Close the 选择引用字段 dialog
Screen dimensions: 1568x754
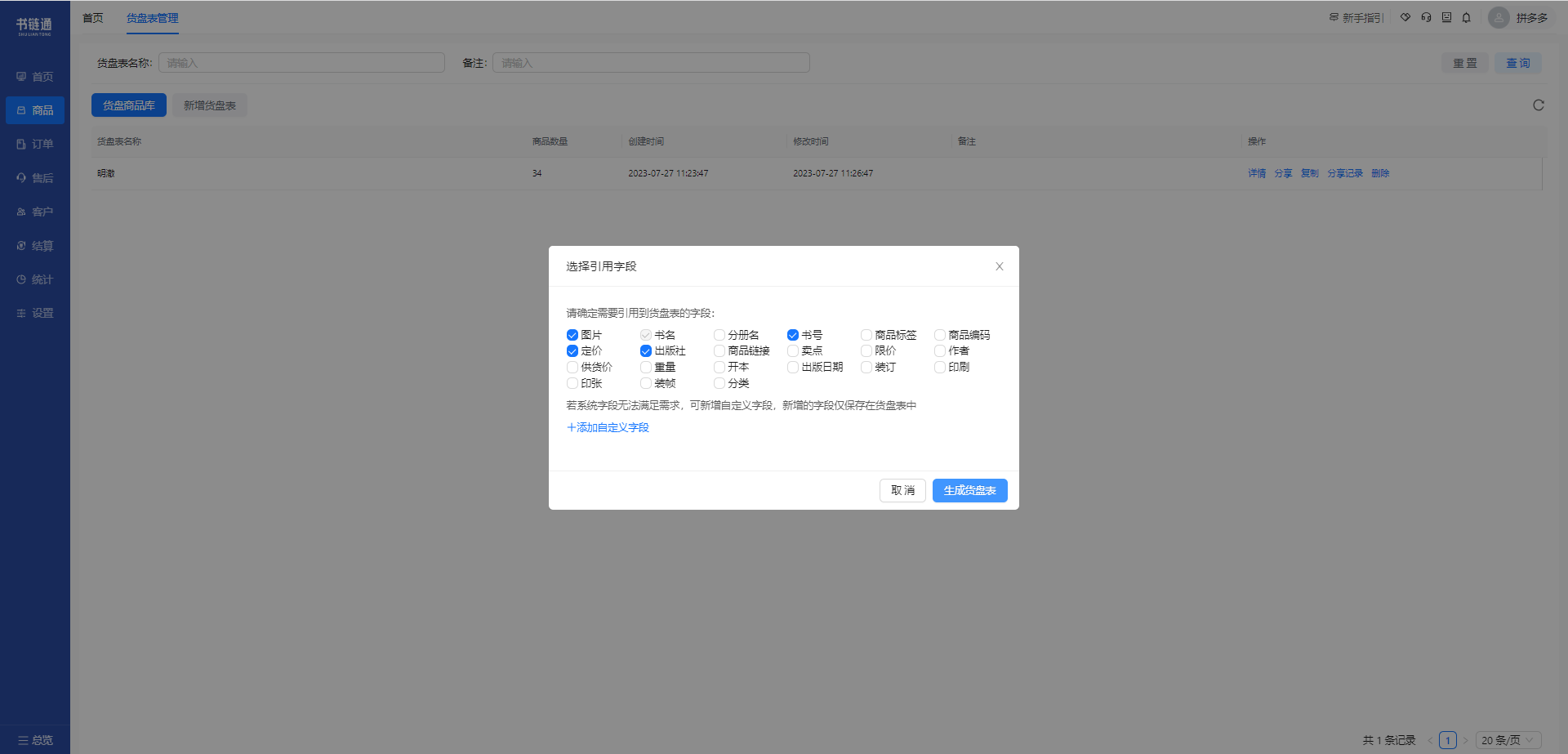(x=999, y=266)
